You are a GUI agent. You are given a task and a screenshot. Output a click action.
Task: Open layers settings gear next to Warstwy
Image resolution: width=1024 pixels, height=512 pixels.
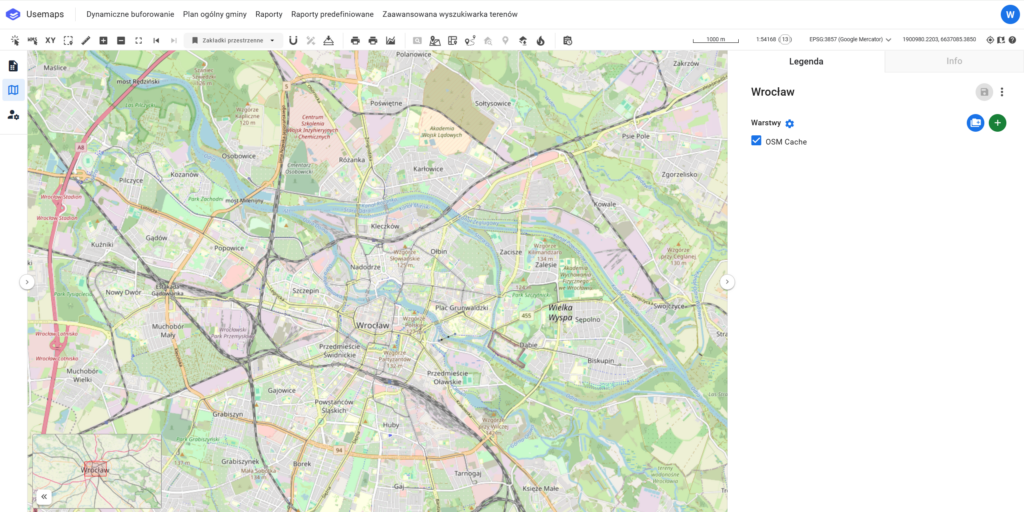point(789,123)
